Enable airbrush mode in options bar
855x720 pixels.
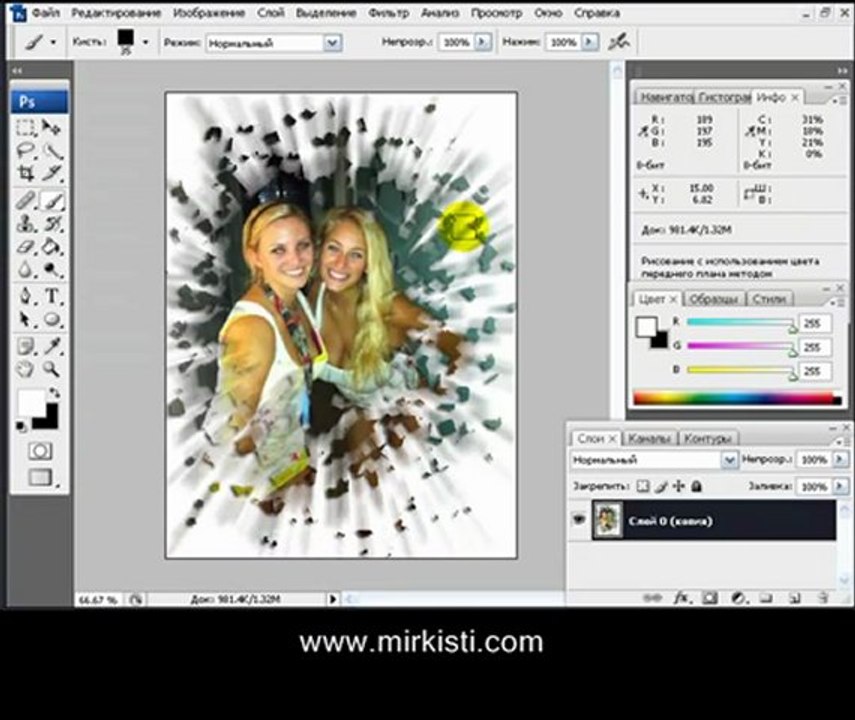(619, 41)
